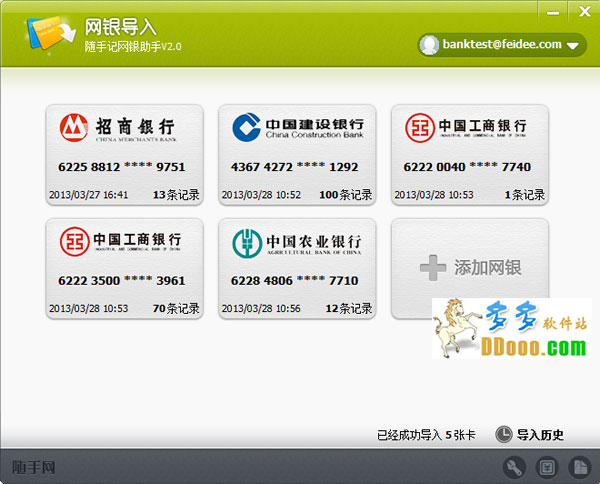Click the 网银导入 card logo icon
This screenshot has width=600, height=484.
point(51,34)
